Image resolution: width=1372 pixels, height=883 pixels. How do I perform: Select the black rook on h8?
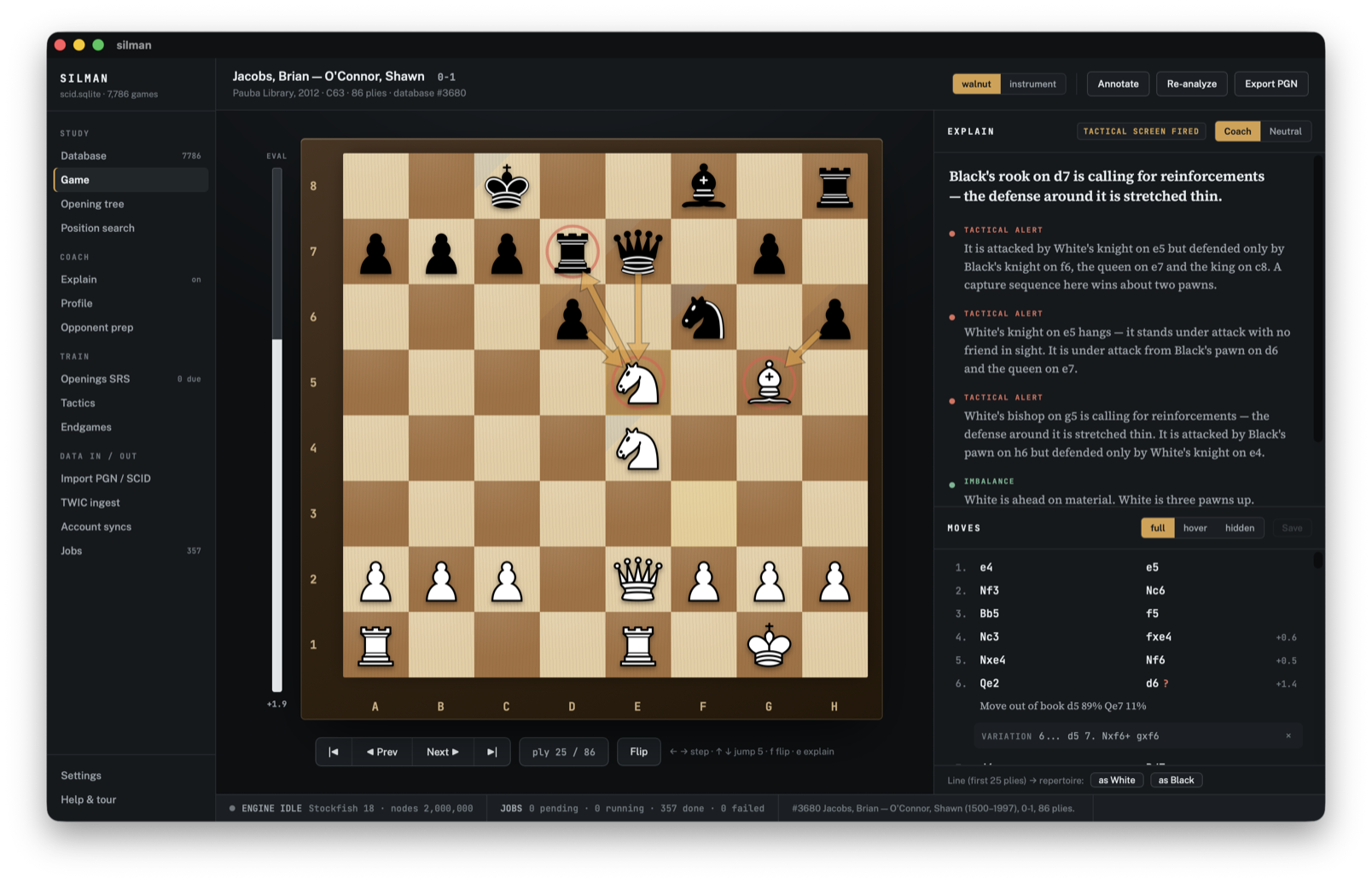pos(834,186)
